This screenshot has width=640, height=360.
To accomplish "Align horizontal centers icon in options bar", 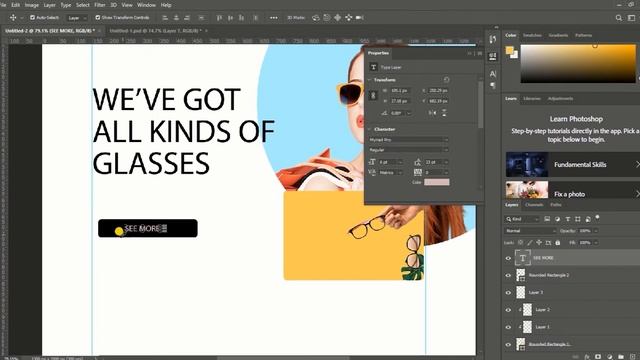I will (x=176, y=18).
